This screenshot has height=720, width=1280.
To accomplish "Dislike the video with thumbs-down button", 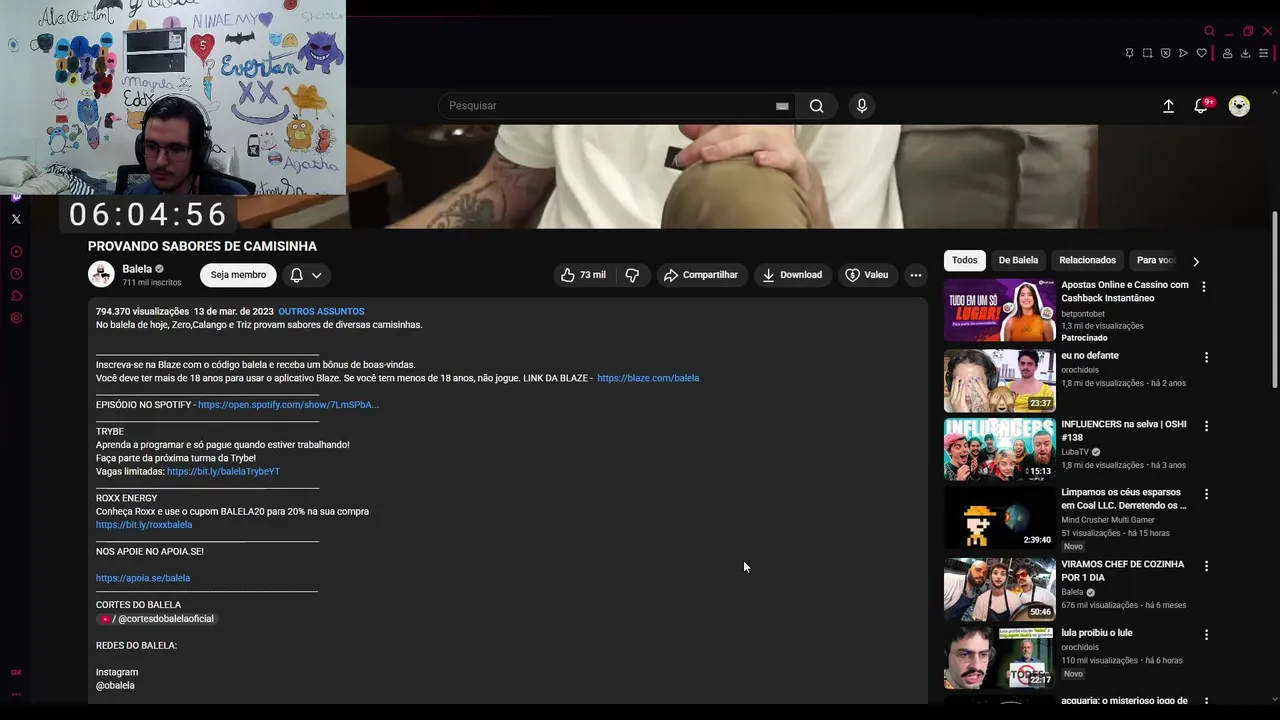I will point(632,275).
